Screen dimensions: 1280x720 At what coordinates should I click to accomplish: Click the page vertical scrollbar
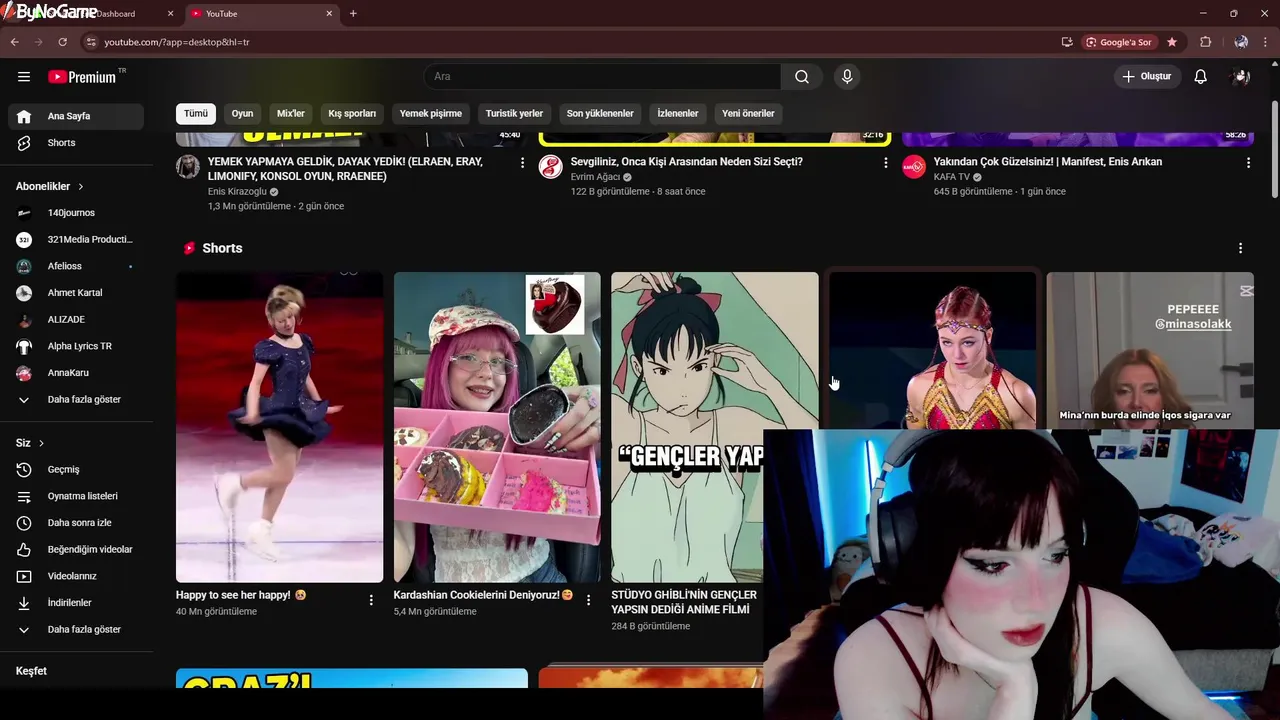tap(1274, 150)
